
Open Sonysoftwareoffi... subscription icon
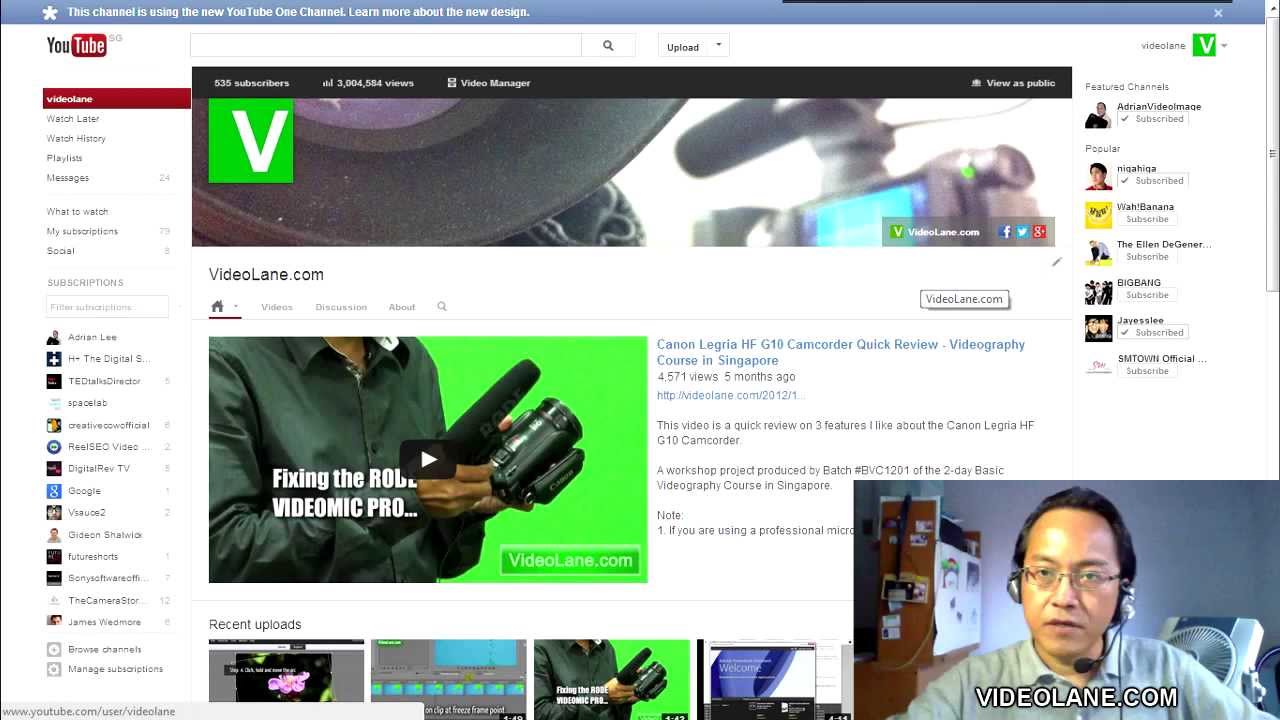click(x=54, y=578)
